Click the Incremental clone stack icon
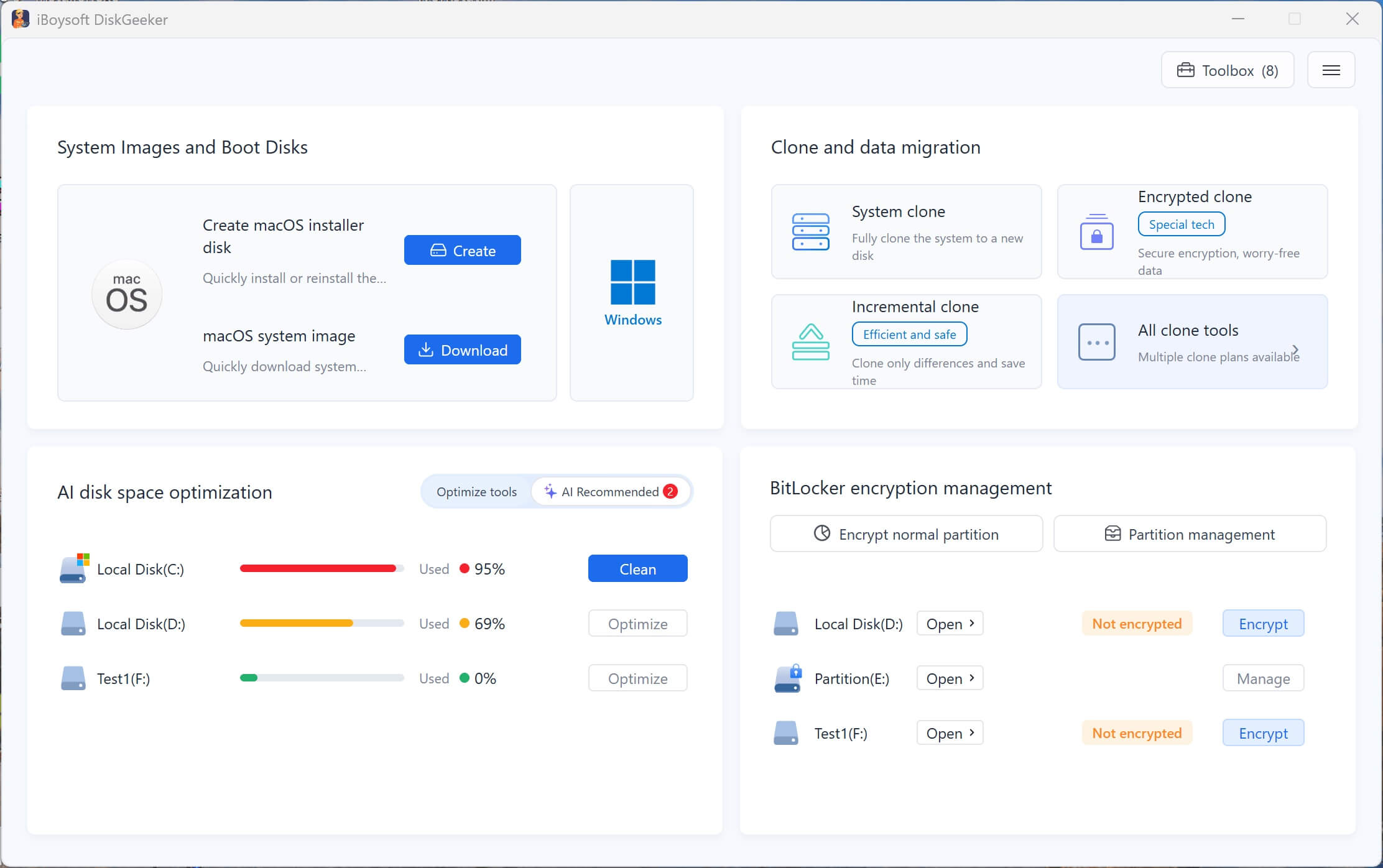 810,342
